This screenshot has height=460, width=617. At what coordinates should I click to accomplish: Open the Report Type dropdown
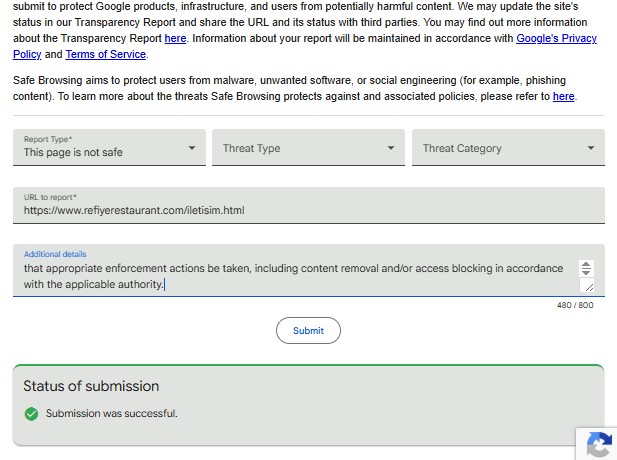pyautogui.click(x=109, y=148)
